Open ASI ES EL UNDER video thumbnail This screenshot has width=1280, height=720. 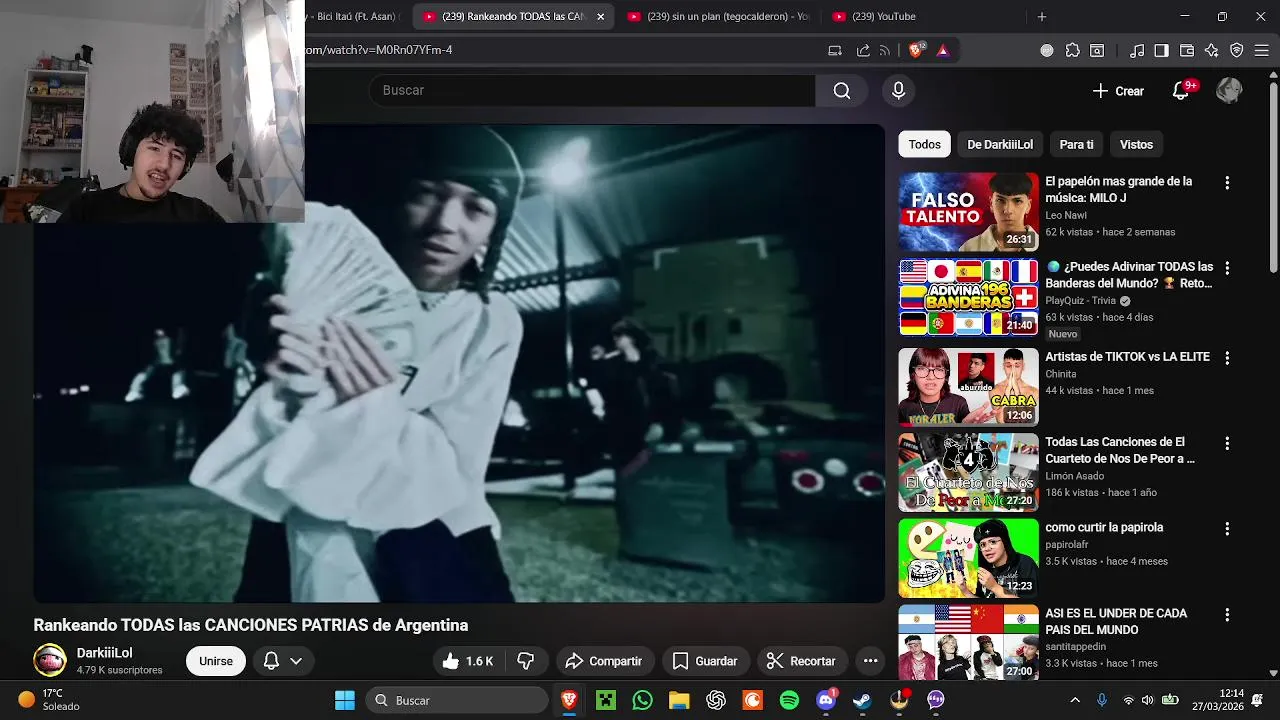point(968,642)
